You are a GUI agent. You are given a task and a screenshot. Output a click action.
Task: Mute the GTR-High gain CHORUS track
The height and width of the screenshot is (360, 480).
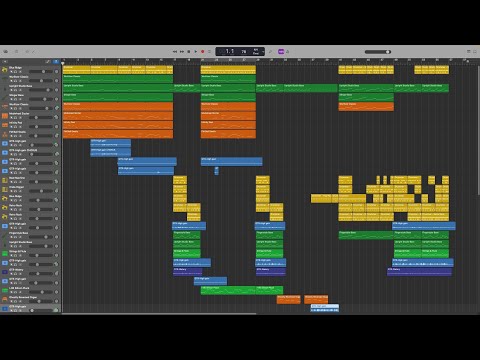coord(11,155)
